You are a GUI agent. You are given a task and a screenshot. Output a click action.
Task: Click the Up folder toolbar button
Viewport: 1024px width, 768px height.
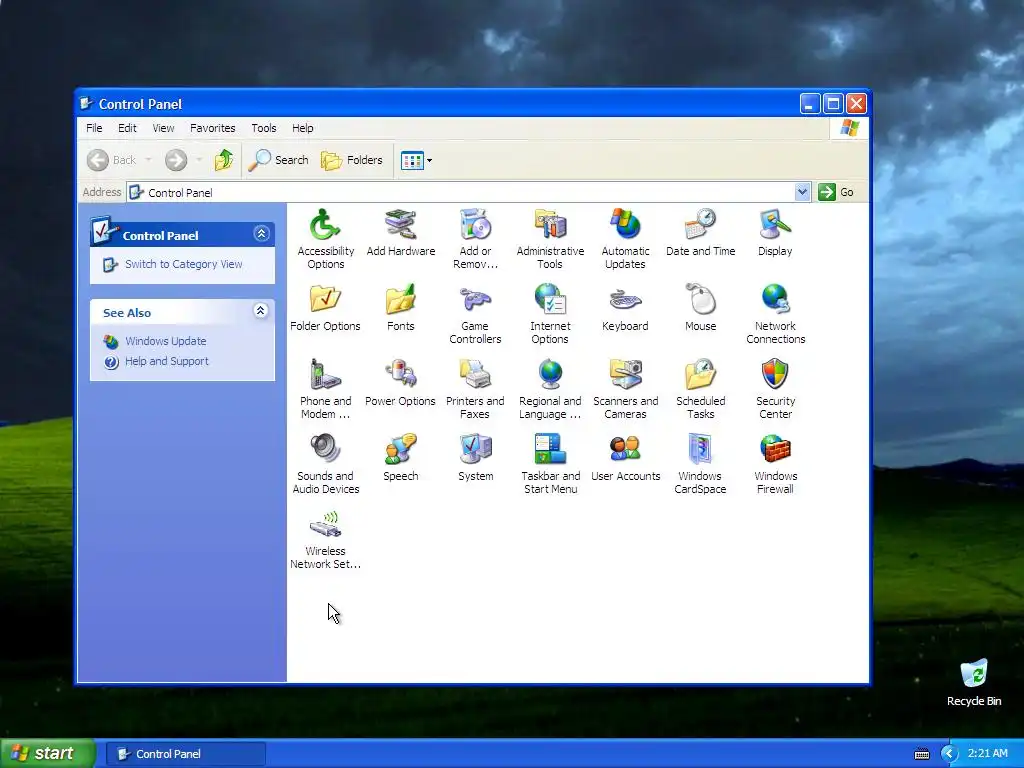point(223,160)
